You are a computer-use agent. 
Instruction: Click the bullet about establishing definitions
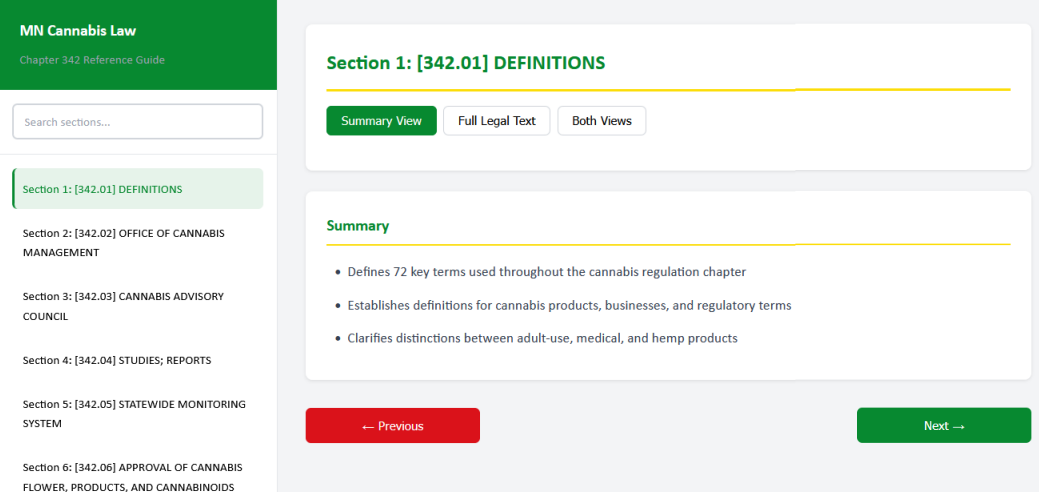point(569,305)
